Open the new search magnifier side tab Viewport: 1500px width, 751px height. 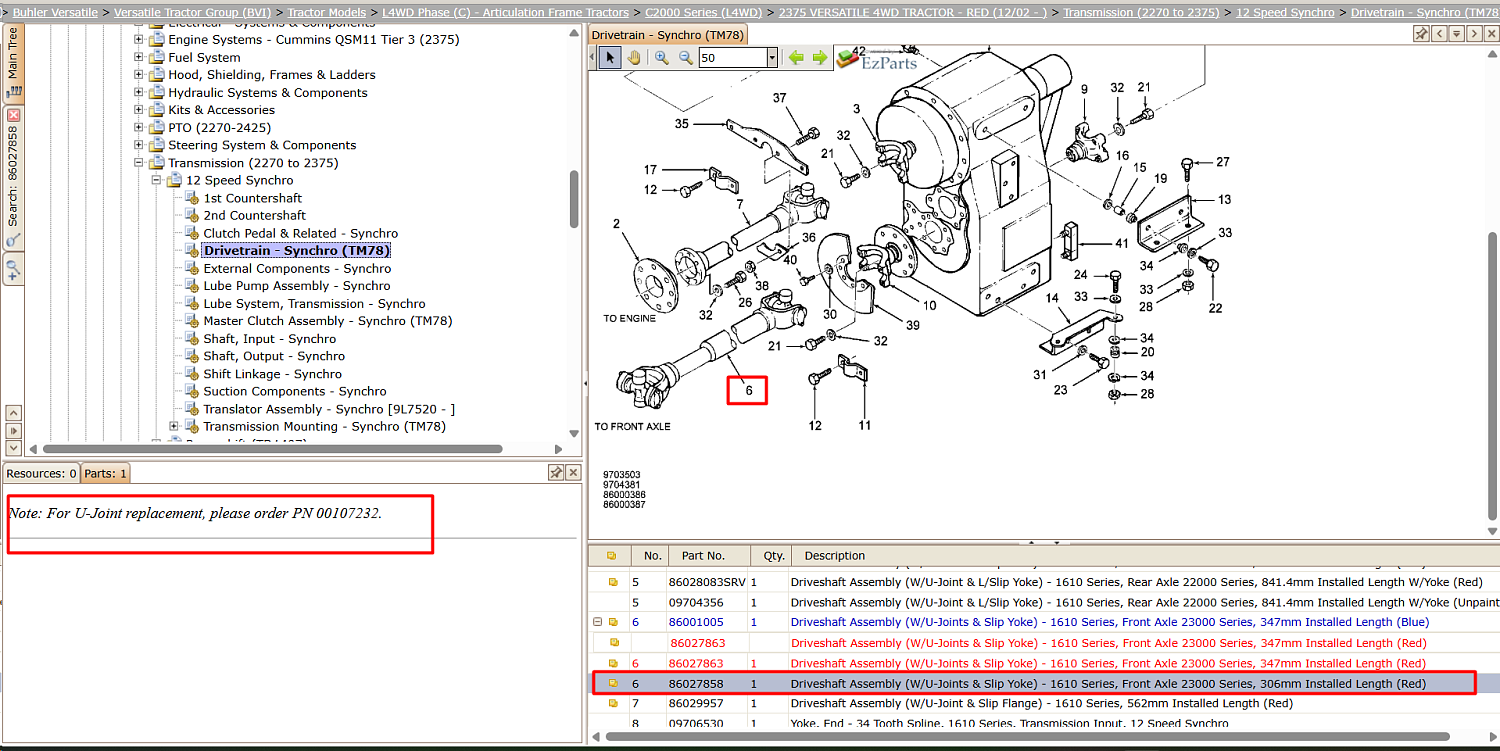point(13,269)
